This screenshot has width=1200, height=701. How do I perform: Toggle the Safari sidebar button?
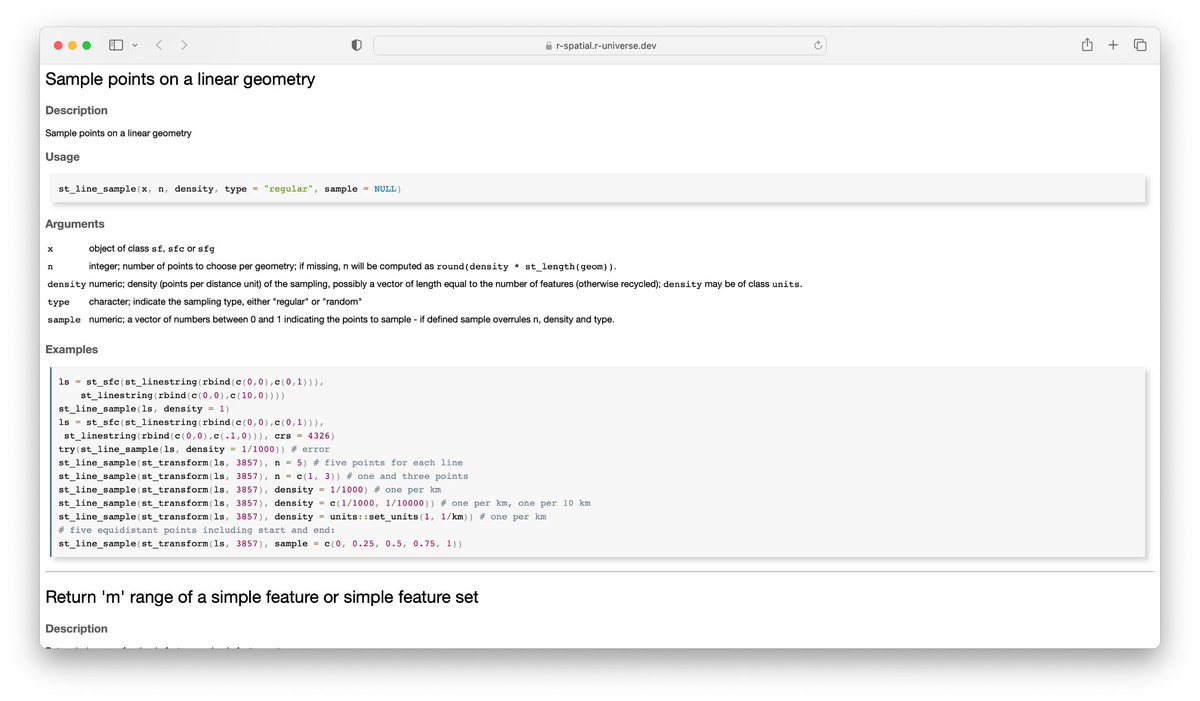tap(116, 45)
